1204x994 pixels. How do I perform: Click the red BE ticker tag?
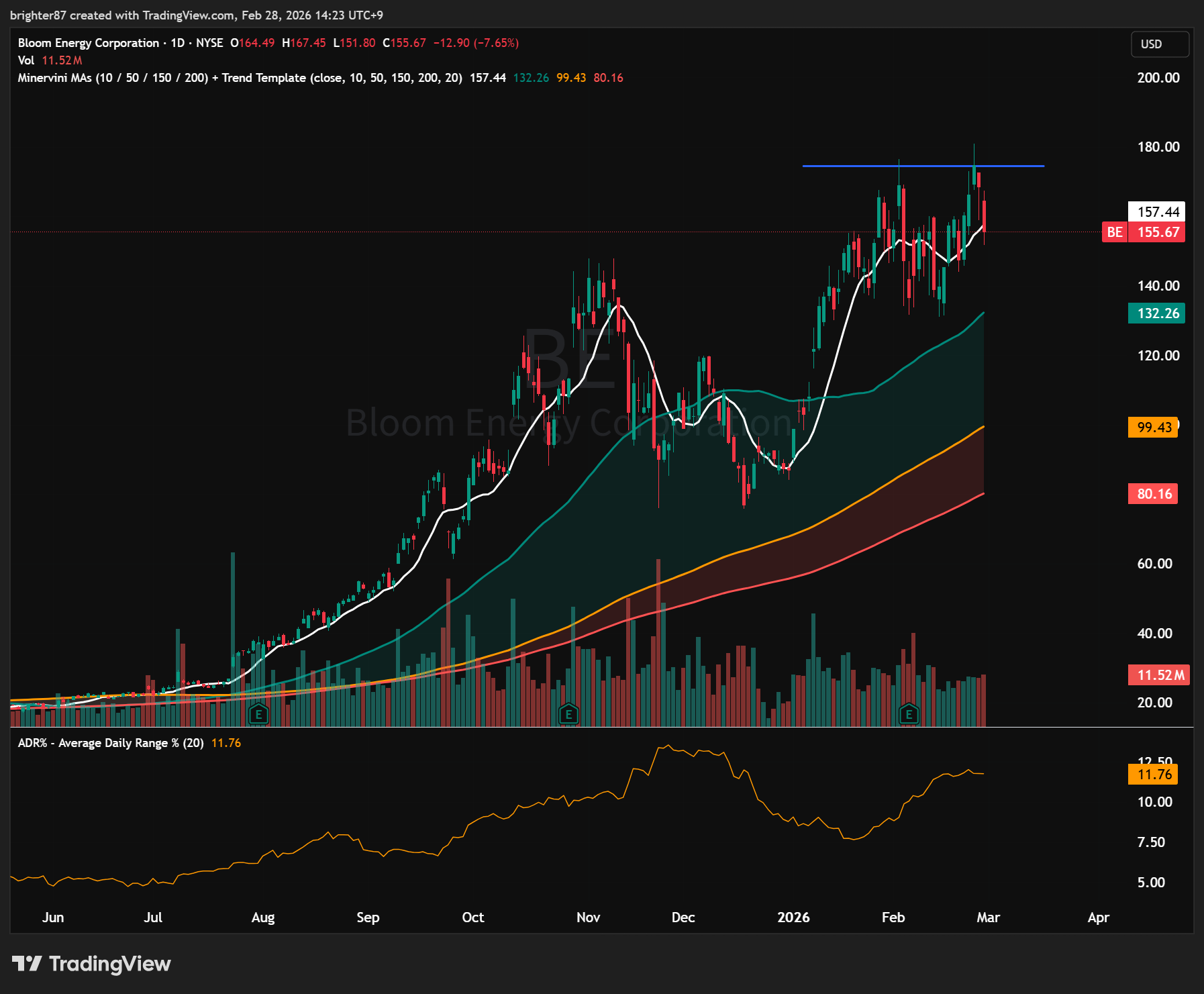point(1115,232)
